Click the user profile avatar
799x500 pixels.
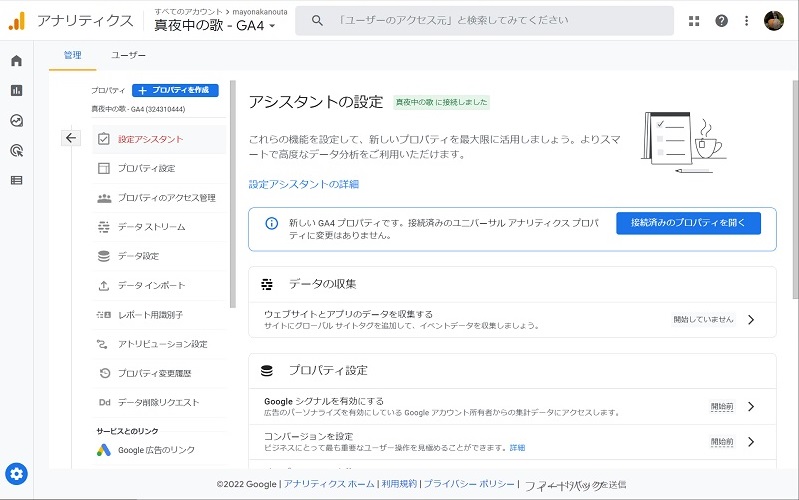[774, 21]
